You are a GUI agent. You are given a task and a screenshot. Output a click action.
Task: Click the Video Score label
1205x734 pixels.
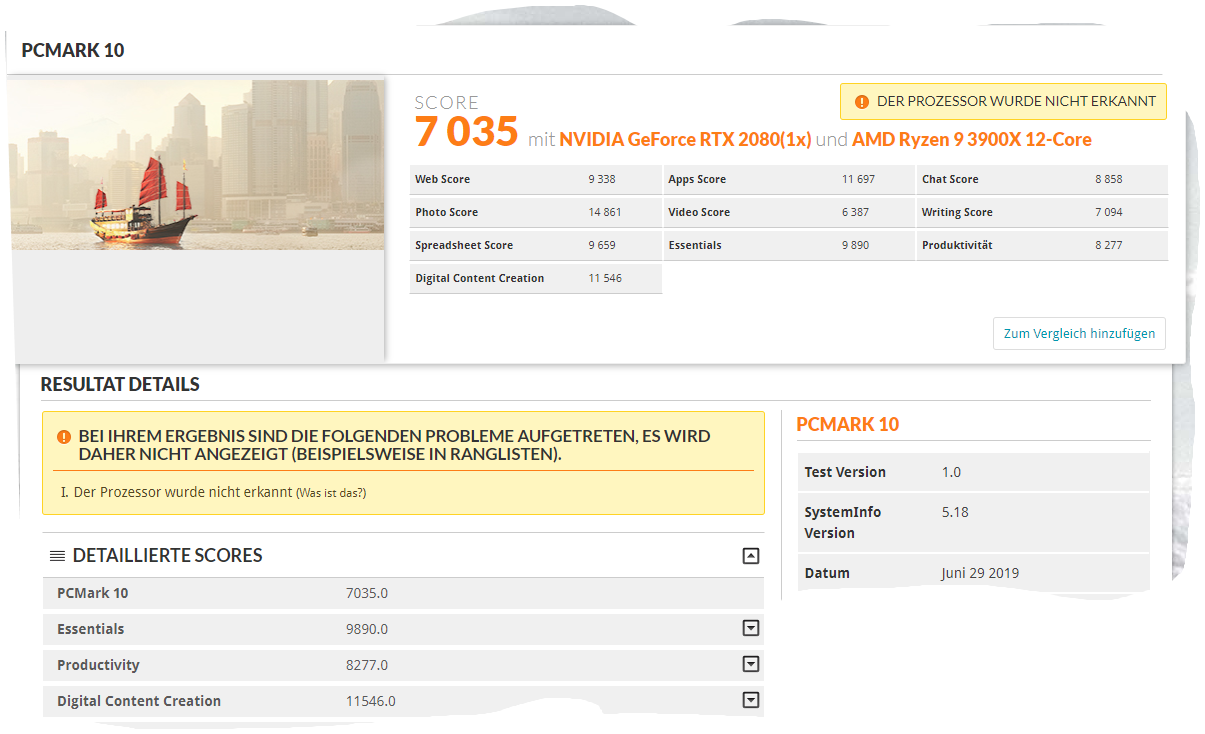699,213
